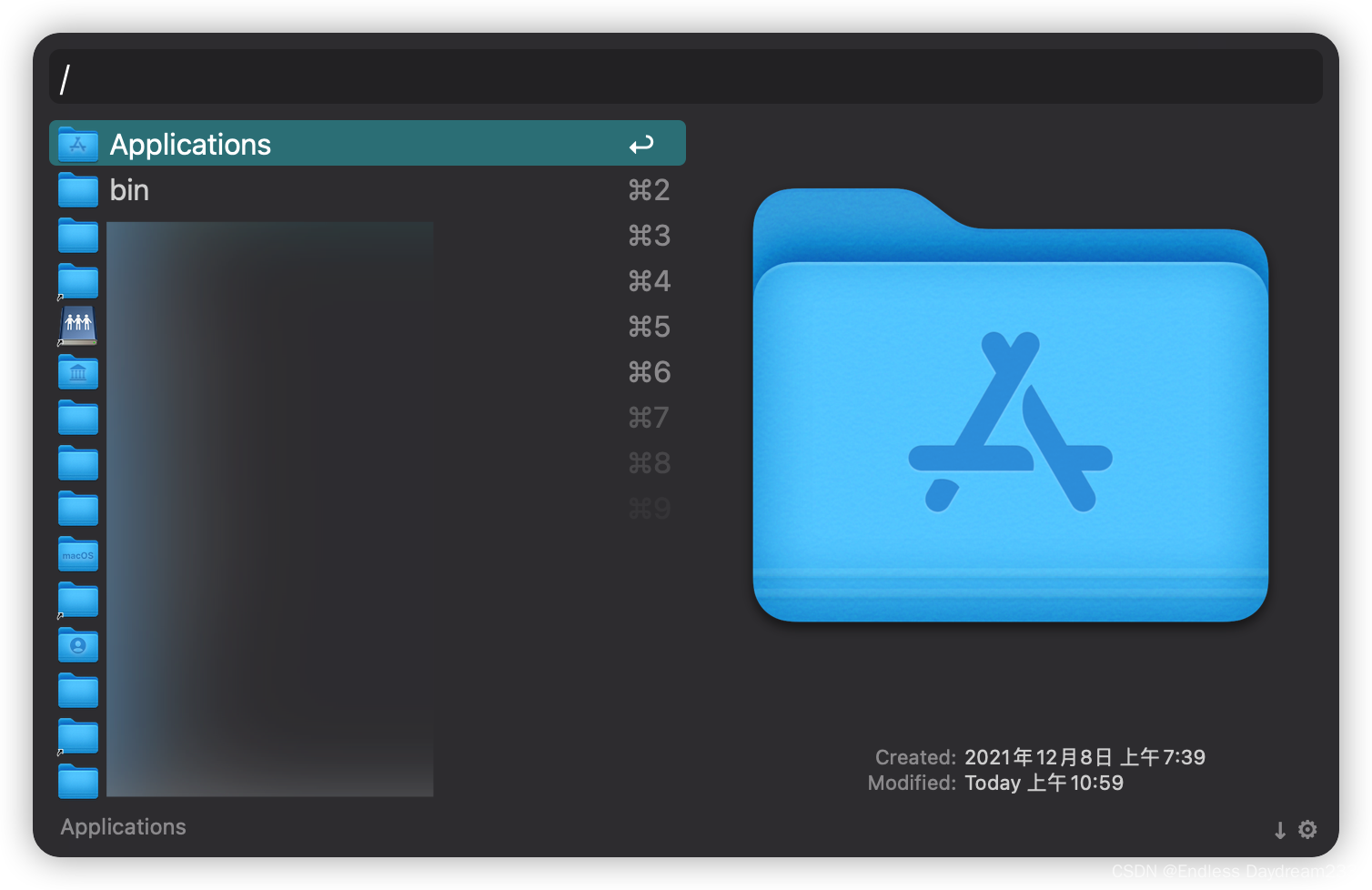Click the ⌘7 shortcut label

click(x=649, y=418)
